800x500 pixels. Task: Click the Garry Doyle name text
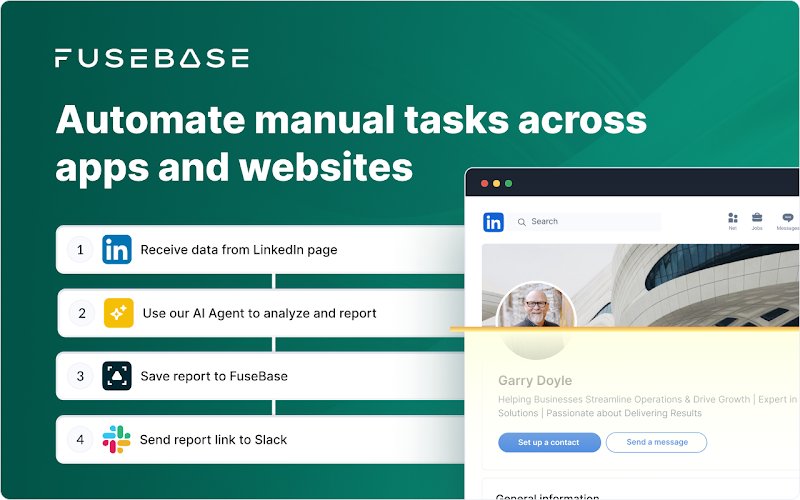point(535,381)
